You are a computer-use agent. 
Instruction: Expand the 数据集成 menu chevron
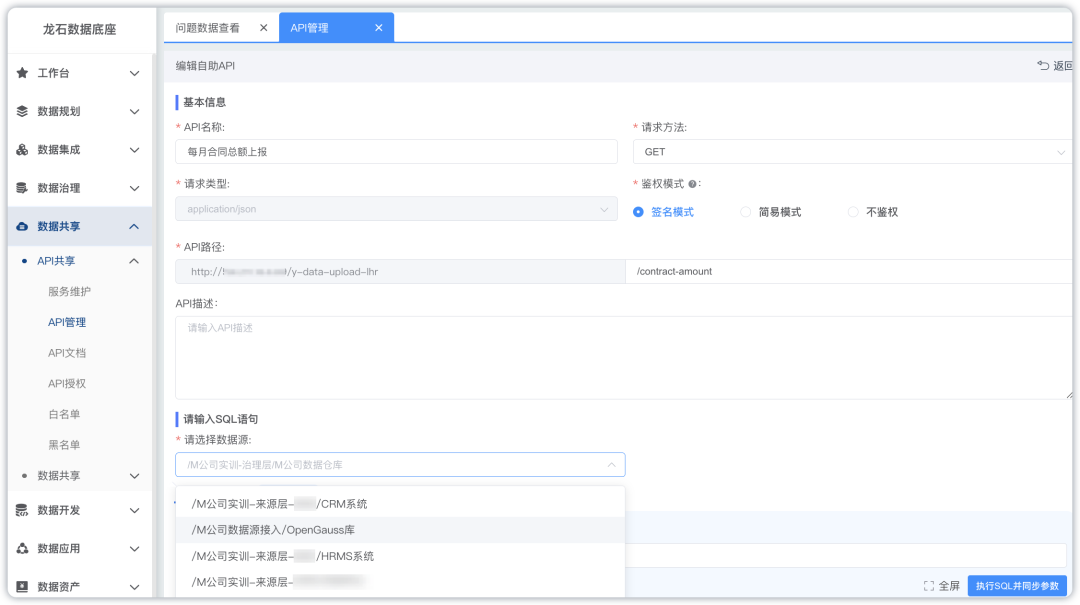coord(134,150)
